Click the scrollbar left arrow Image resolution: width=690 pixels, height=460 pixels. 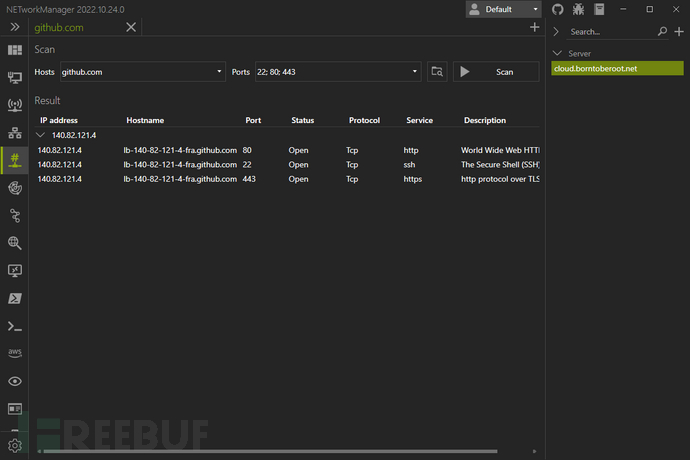point(39,451)
